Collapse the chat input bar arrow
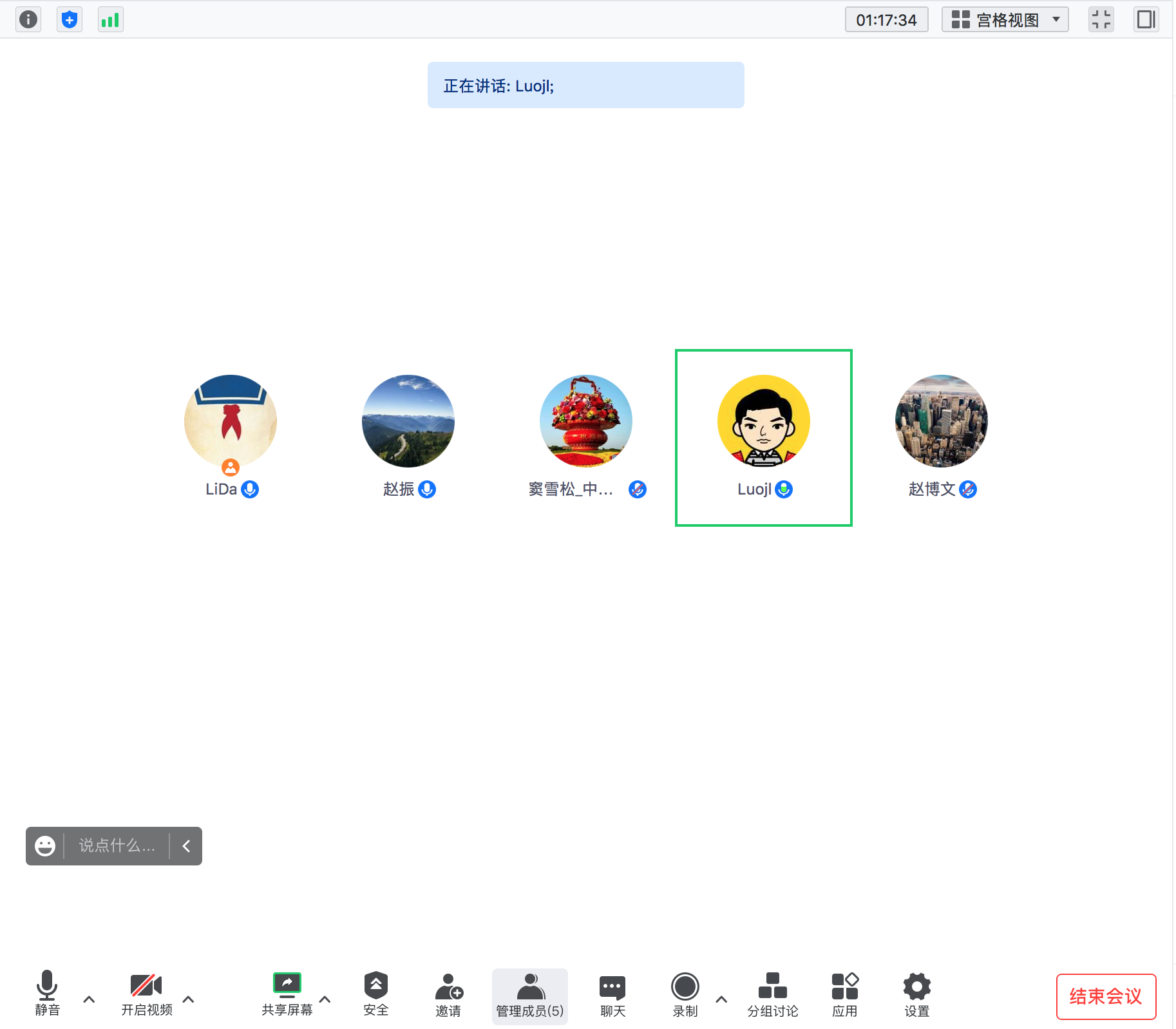This screenshot has height=1029, width=1176. click(186, 845)
